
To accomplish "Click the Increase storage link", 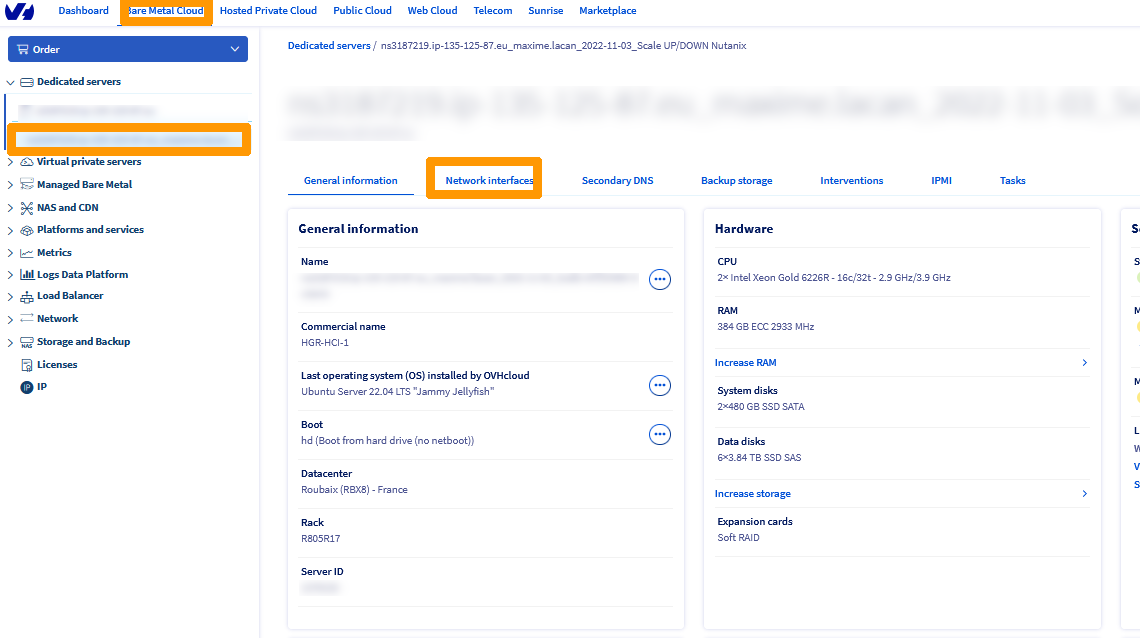I will (753, 494).
